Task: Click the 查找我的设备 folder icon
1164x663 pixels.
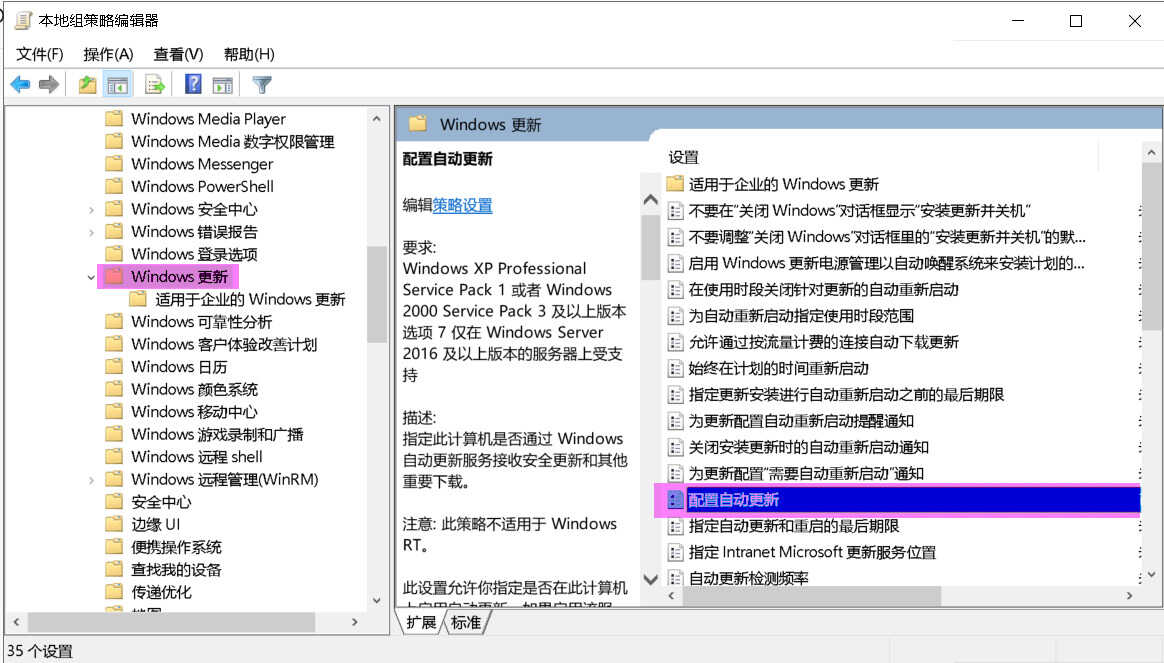Action: [x=114, y=569]
